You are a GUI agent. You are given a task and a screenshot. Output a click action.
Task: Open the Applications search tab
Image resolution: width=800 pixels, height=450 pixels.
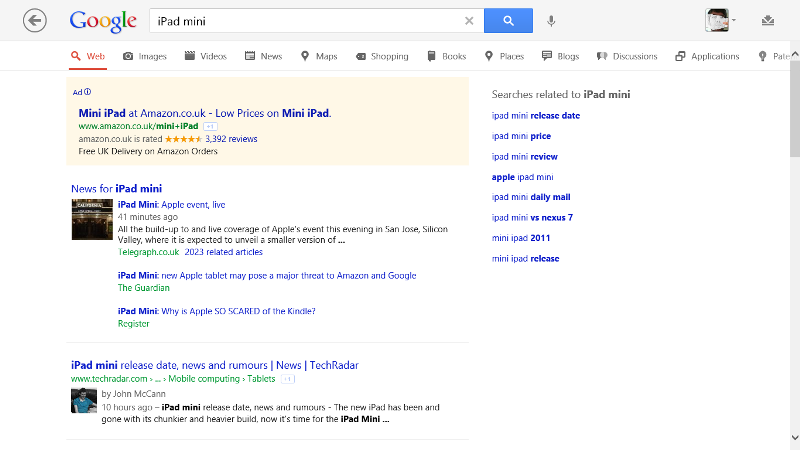tap(707, 56)
